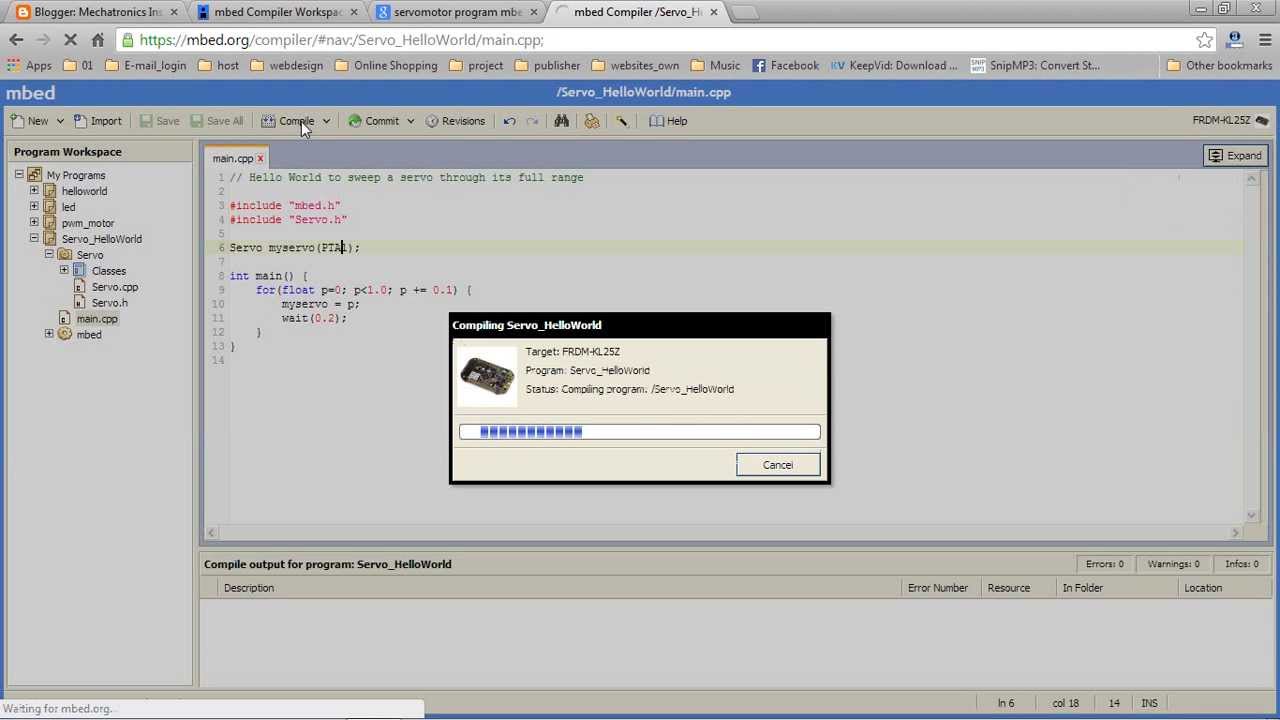Click the Save toolbar button

click(x=159, y=121)
